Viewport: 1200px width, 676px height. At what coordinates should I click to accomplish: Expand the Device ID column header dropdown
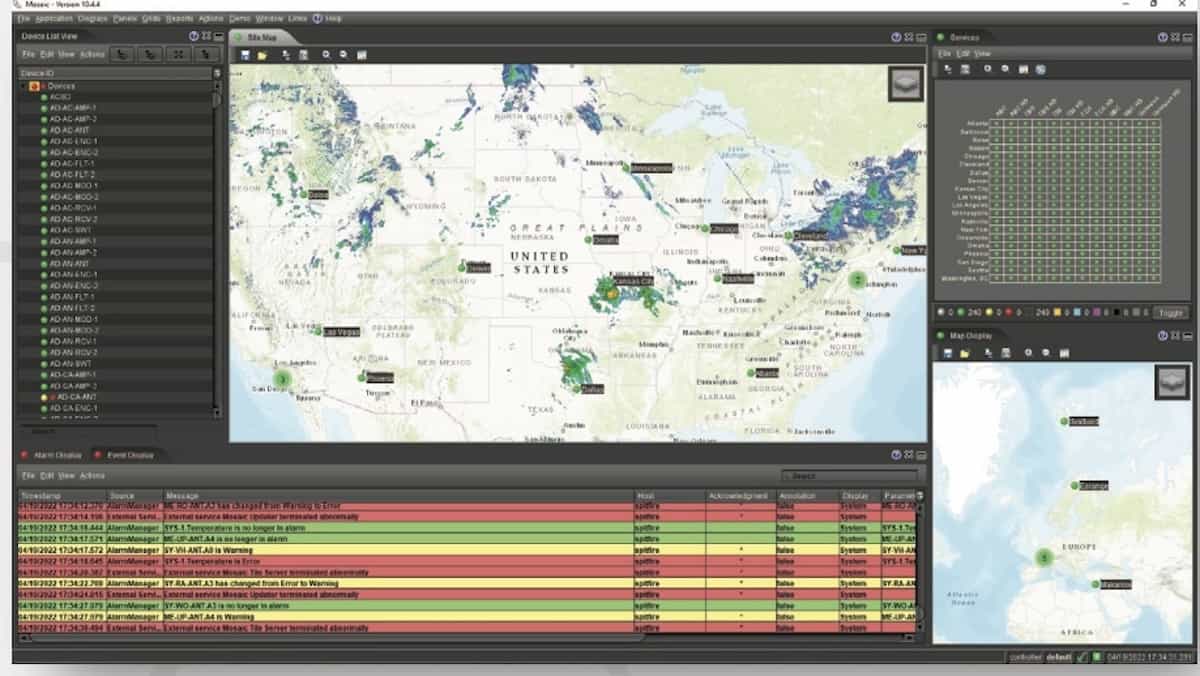[217, 72]
